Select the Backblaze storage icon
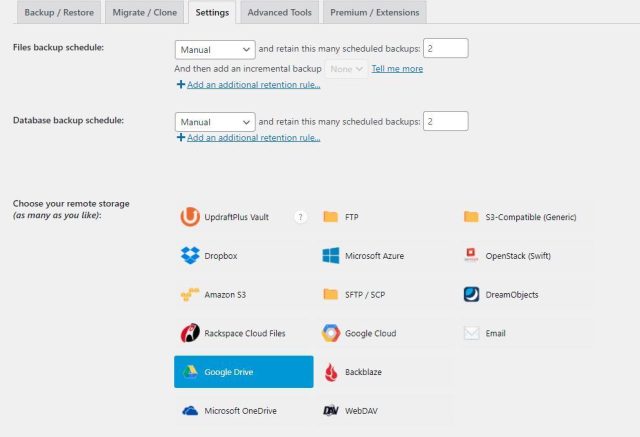 tap(331, 372)
